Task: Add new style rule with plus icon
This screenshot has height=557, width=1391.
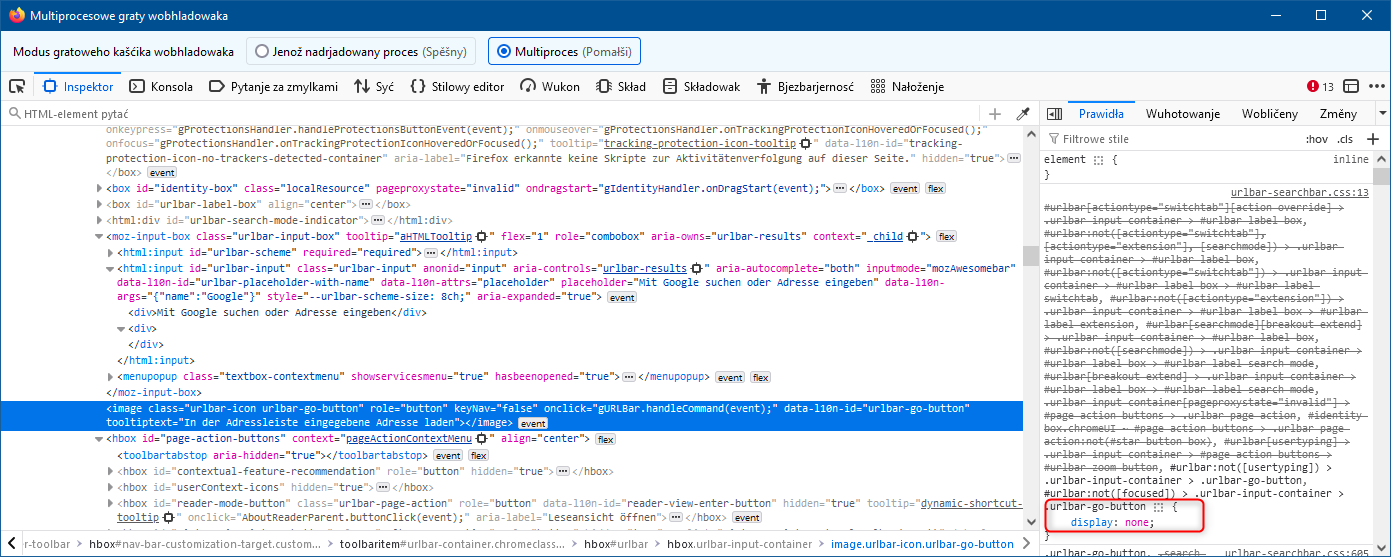Action: [1372, 139]
